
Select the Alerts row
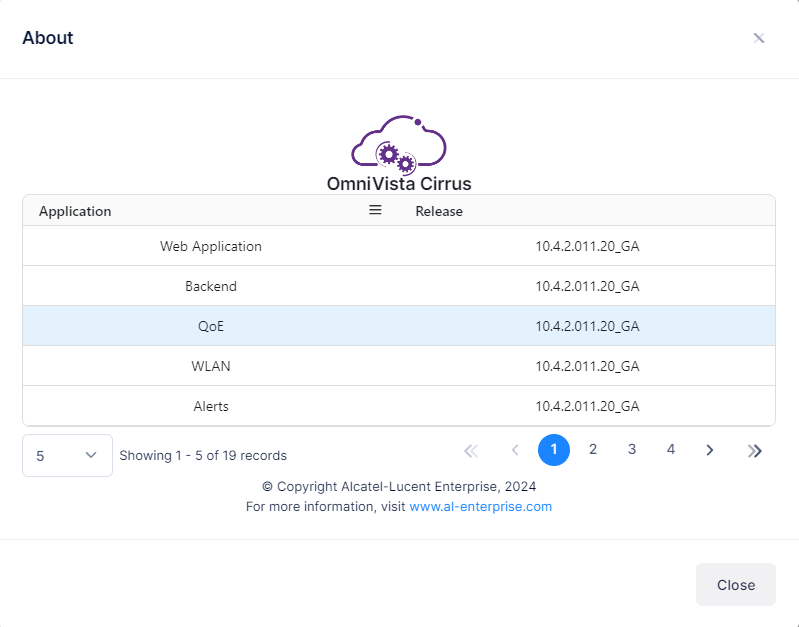[399, 406]
